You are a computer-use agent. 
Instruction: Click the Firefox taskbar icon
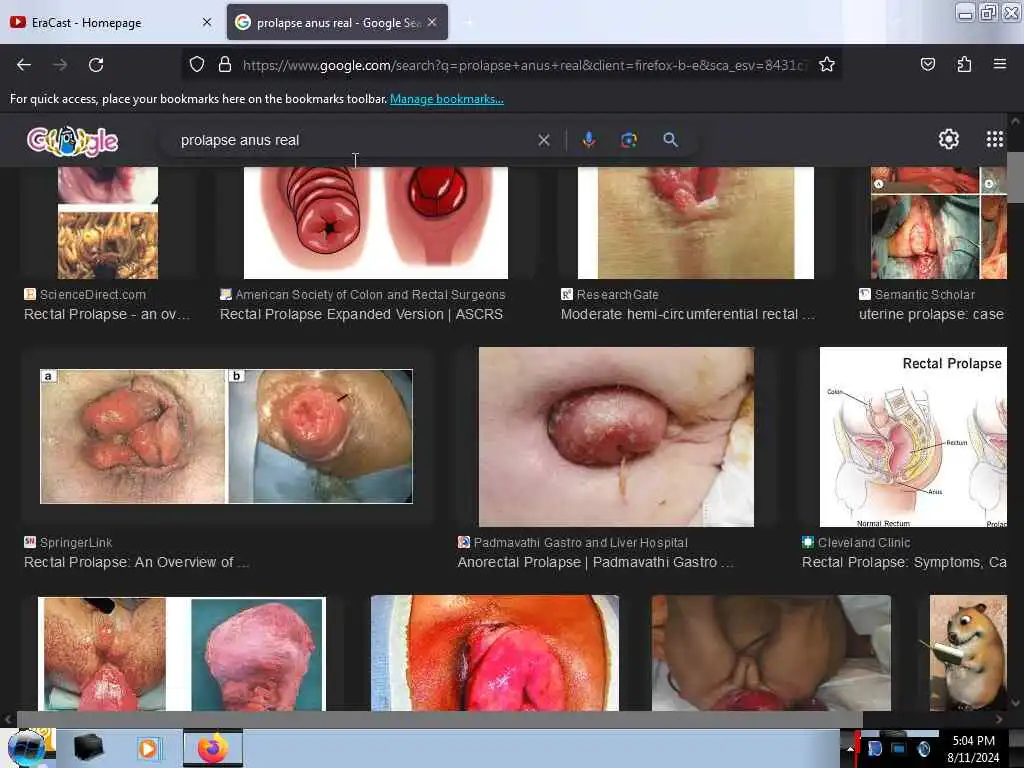pyautogui.click(x=213, y=748)
